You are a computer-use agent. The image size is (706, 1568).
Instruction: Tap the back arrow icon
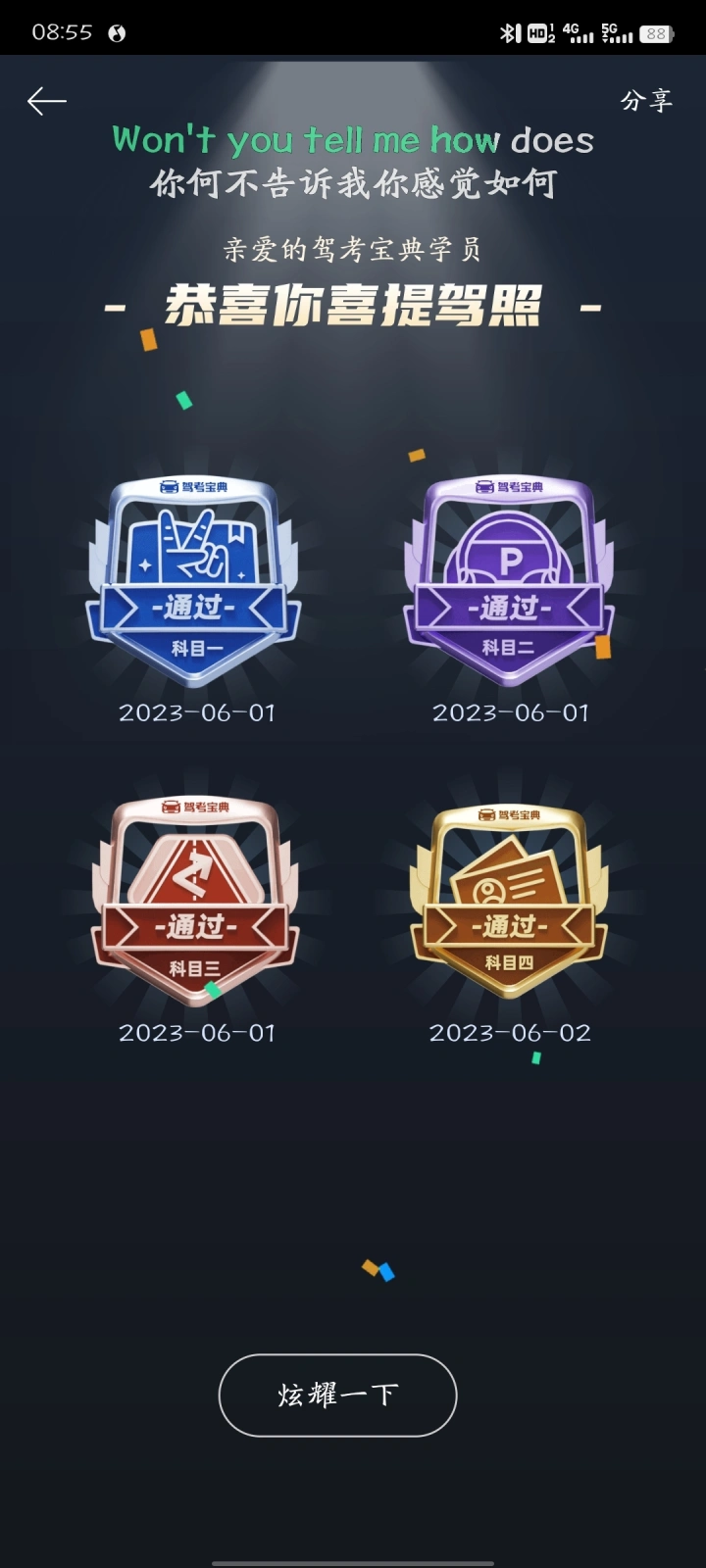point(47,101)
